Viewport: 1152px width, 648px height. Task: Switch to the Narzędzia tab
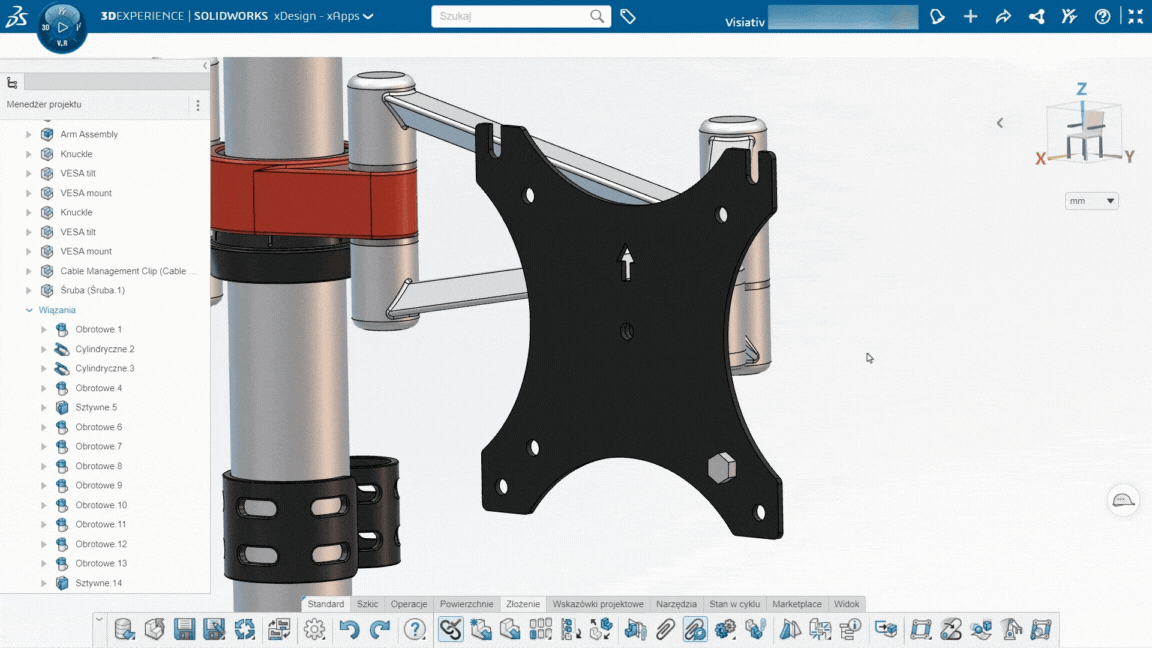coord(676,604)
